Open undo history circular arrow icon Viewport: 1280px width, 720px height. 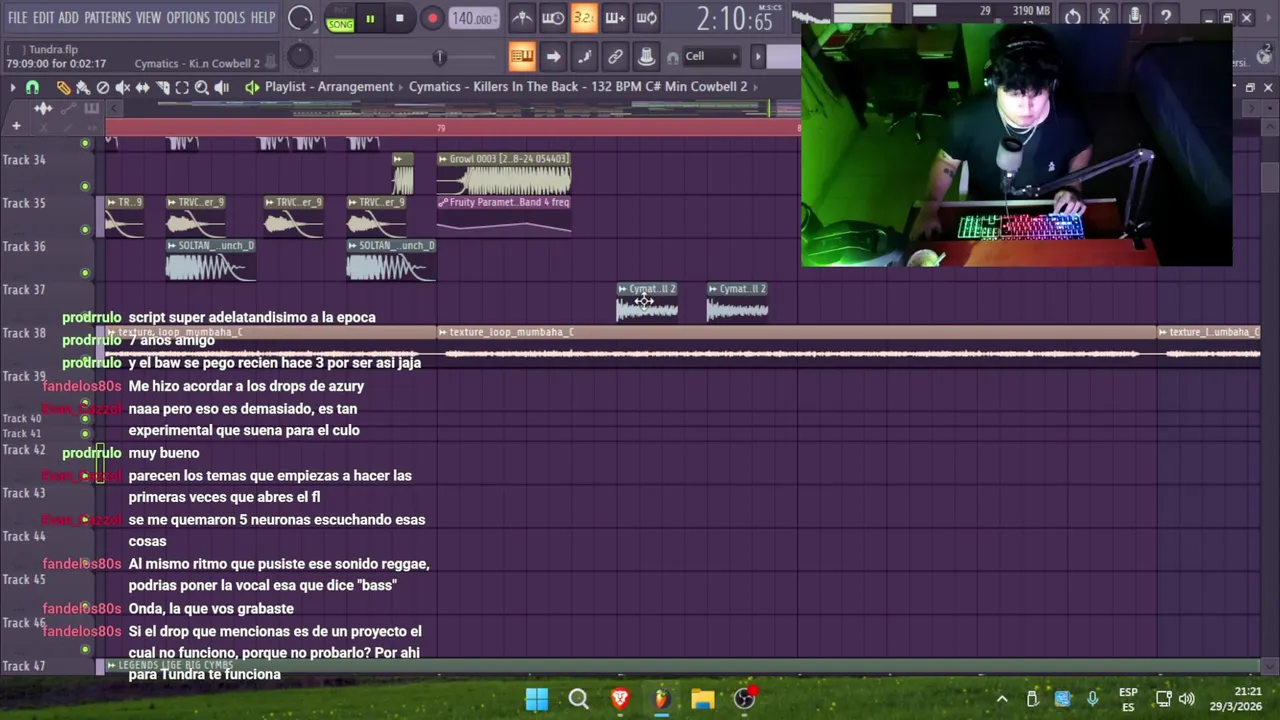pyautogui.click(x=1073, y=17)
